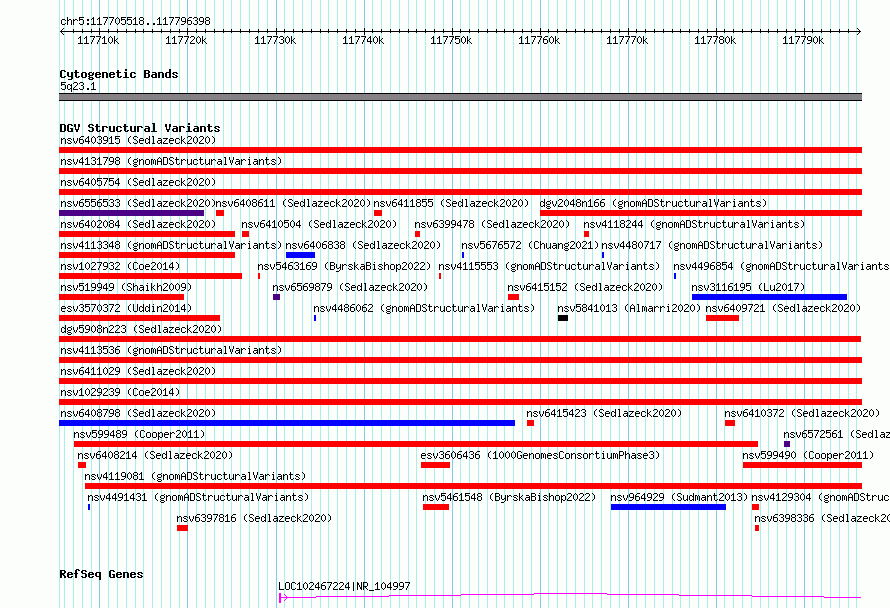
Task: Click the magenta gene start arrow icon
Action: [283, 597]
